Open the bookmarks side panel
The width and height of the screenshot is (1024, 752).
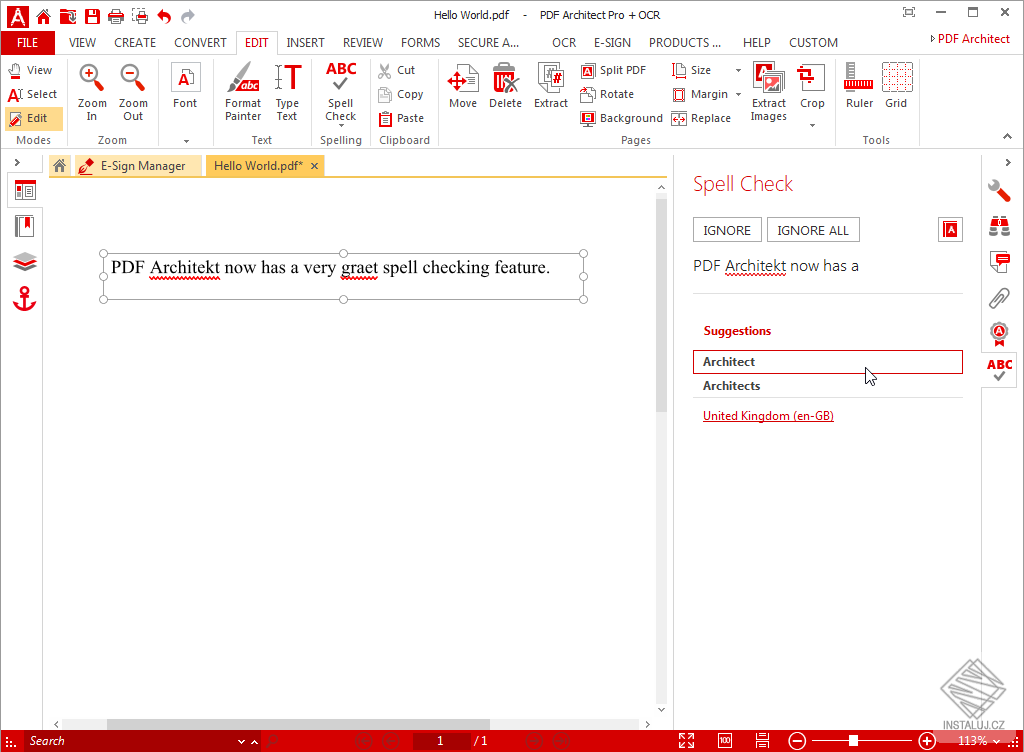(25, 227)
